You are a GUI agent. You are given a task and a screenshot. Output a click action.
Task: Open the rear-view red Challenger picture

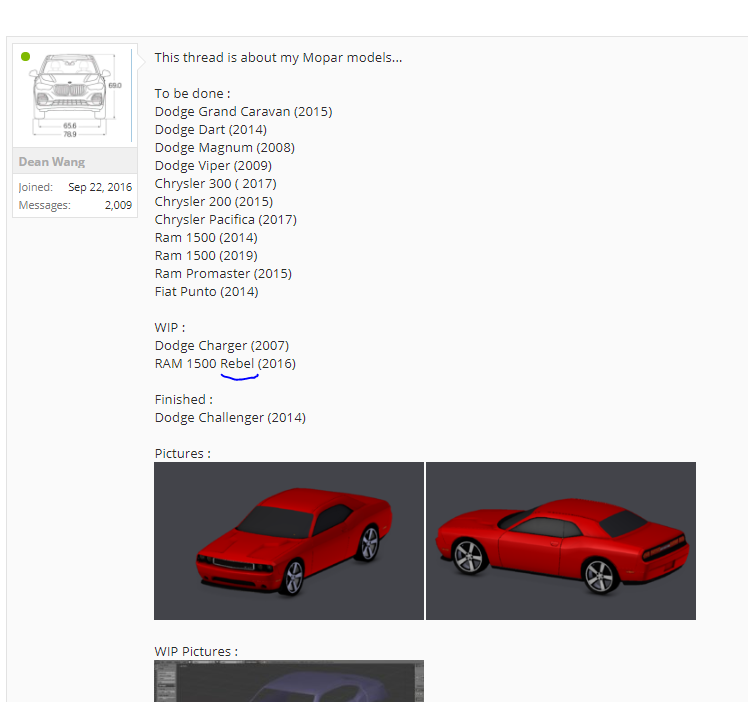561,541
